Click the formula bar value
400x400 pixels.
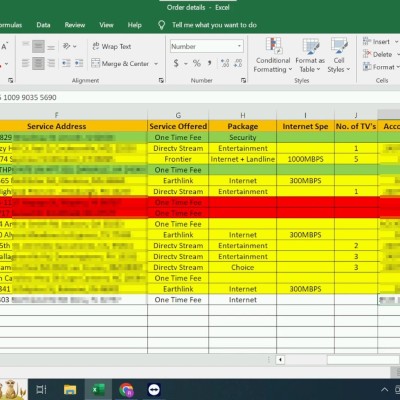pyautogui.click(x=29, y=97)
